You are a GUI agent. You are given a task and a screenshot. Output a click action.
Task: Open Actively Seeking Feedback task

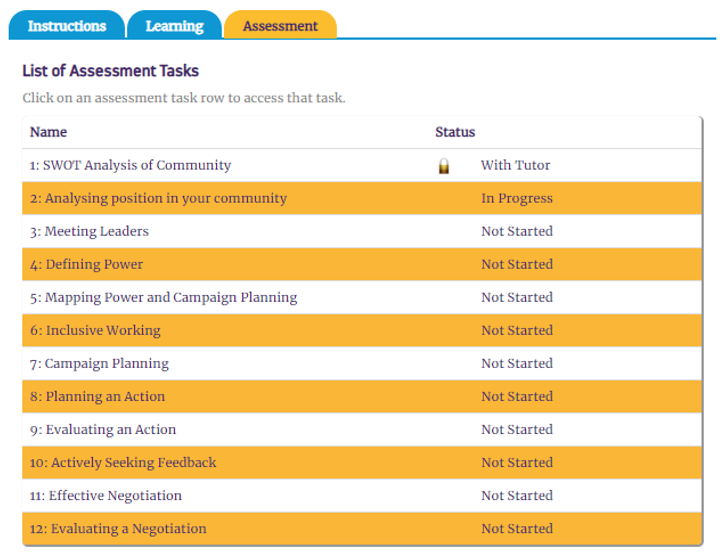point(123,462)
